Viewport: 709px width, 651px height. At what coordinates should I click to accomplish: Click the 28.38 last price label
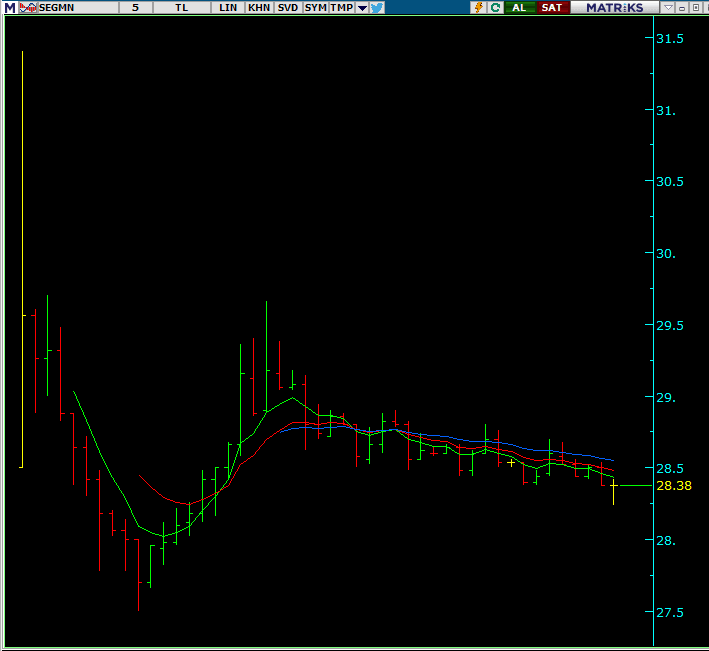pyautogui.click(x=674, y=486)
